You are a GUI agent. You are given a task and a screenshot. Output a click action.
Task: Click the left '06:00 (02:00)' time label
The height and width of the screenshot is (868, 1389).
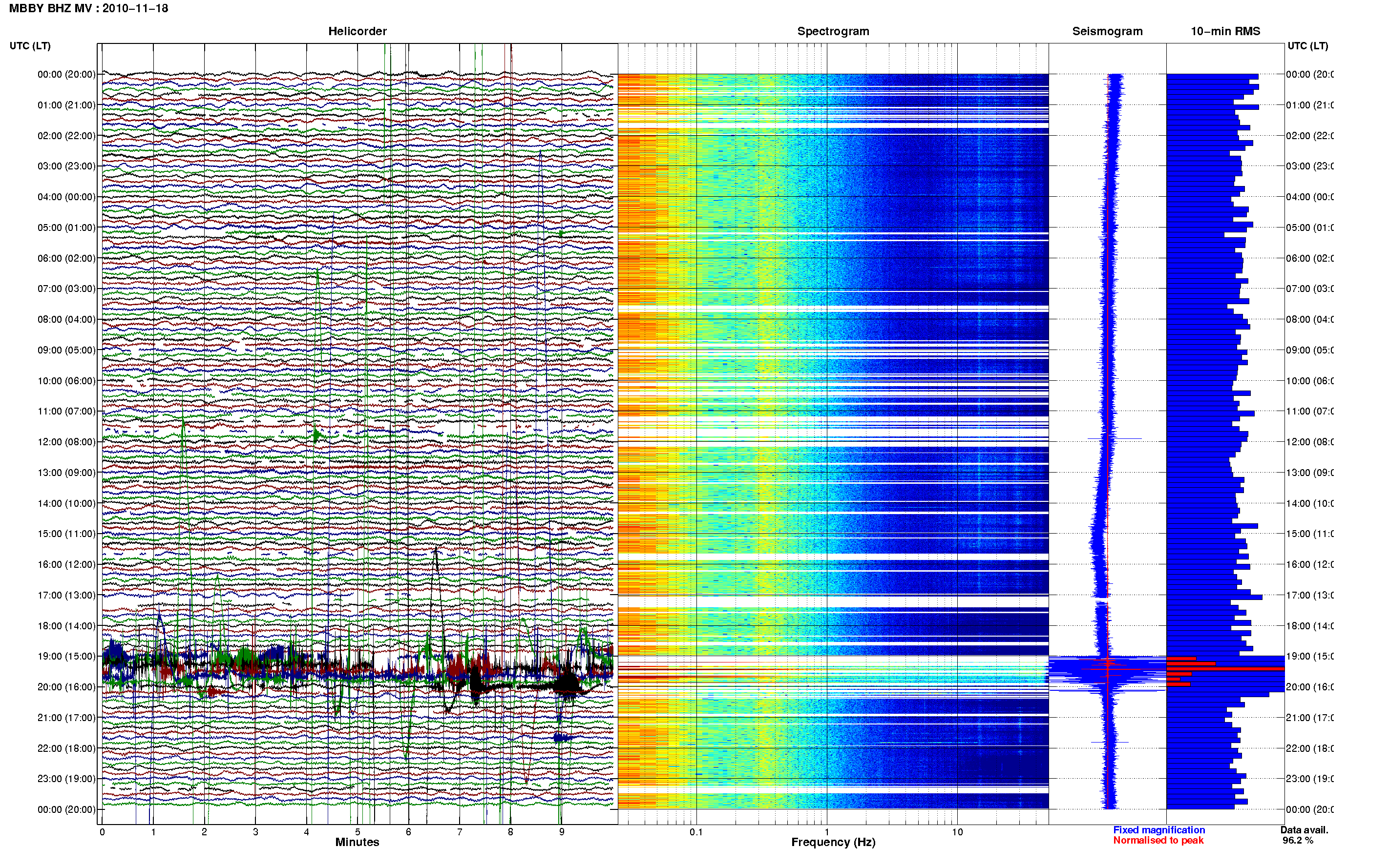(x=66, y=258)
